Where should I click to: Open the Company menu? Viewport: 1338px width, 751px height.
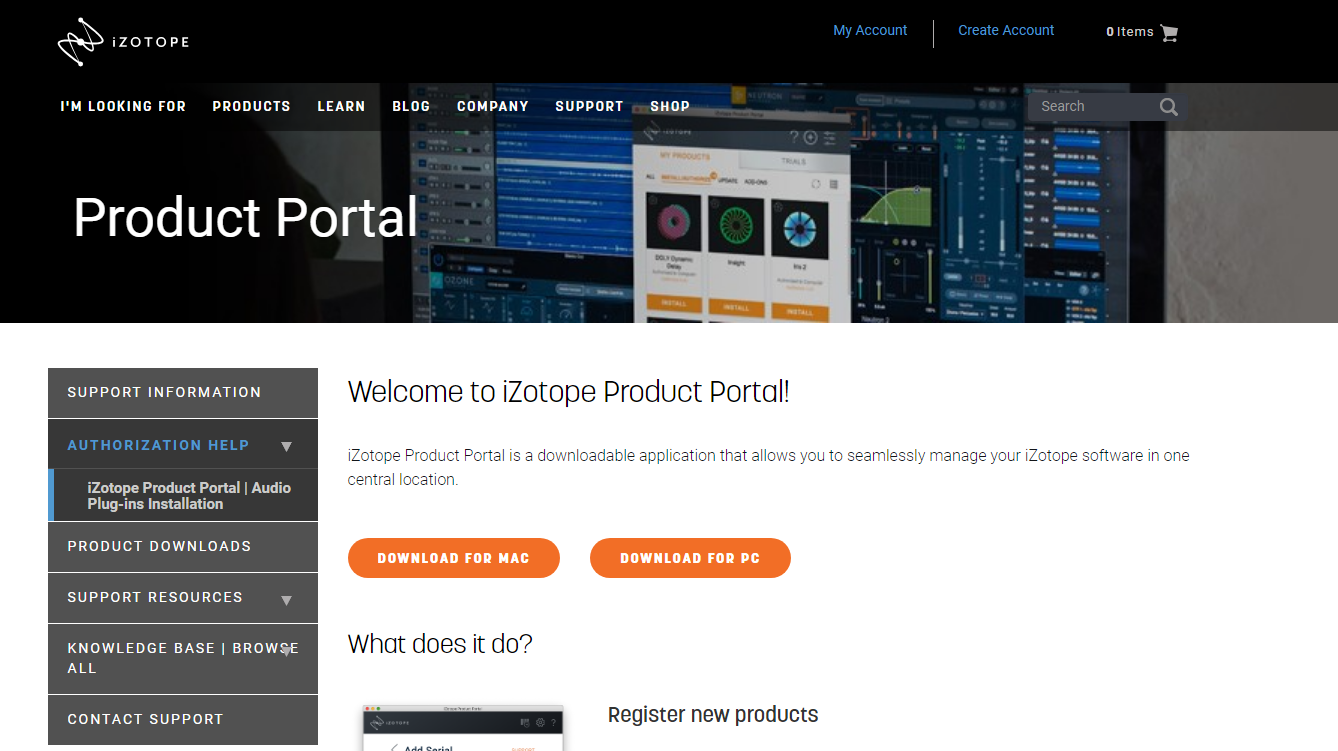tap(493, 106)
